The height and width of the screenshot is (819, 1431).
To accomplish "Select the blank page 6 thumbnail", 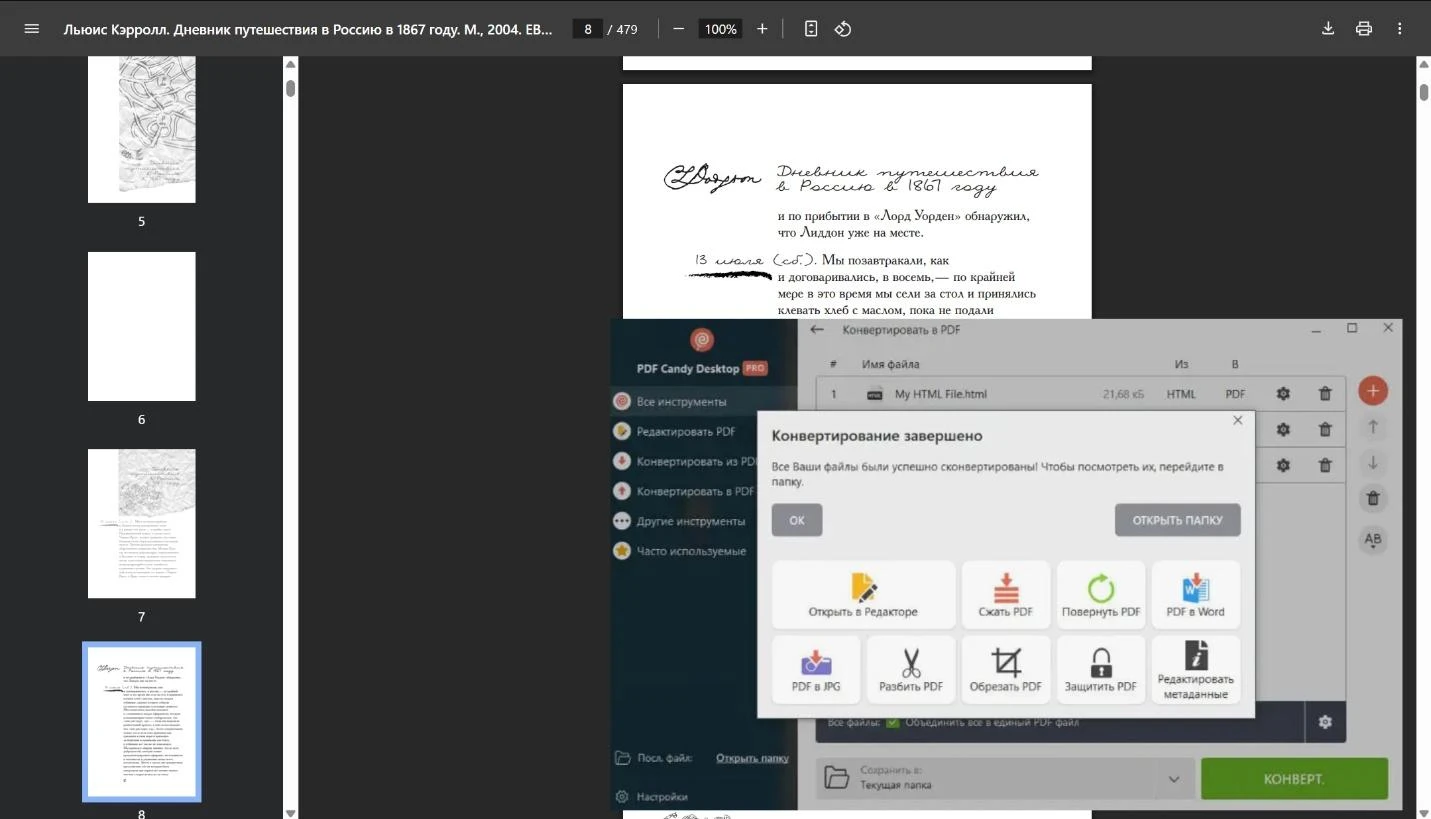I will [x=141, y=326].
